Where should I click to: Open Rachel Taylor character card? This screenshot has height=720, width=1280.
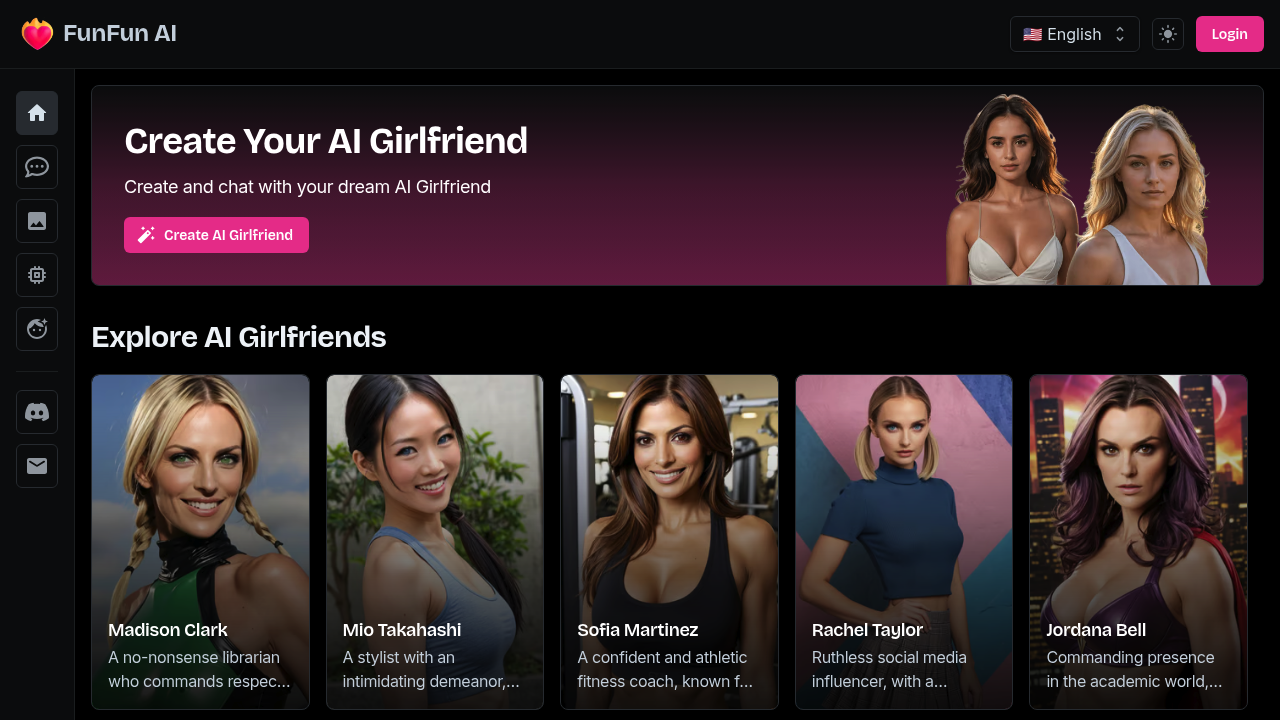[x=904, y=542]
